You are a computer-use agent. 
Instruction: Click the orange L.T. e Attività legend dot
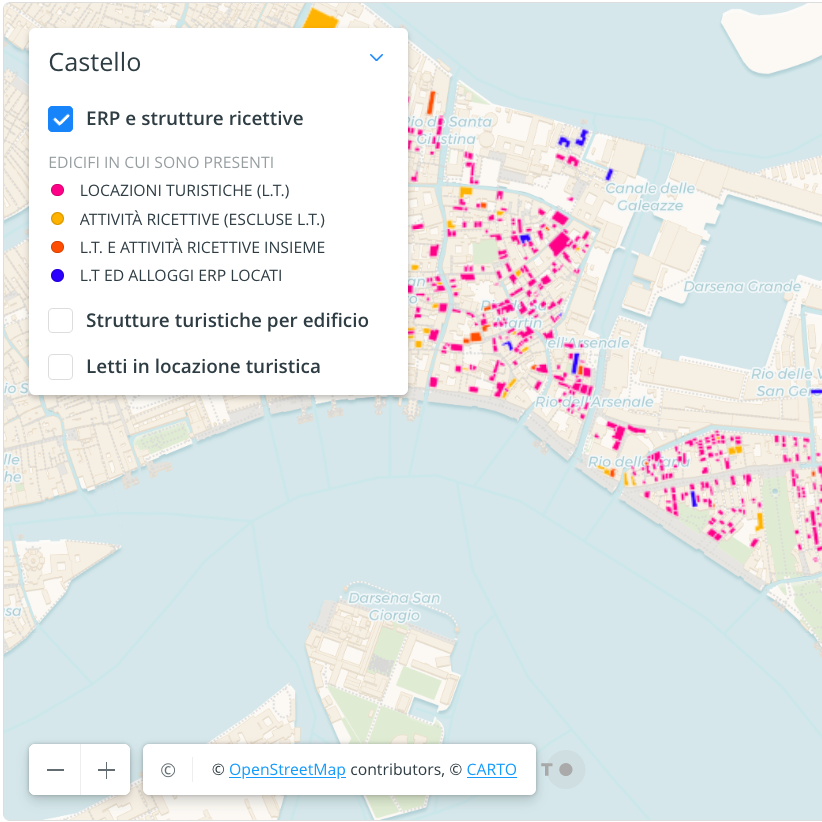point(58,247)
